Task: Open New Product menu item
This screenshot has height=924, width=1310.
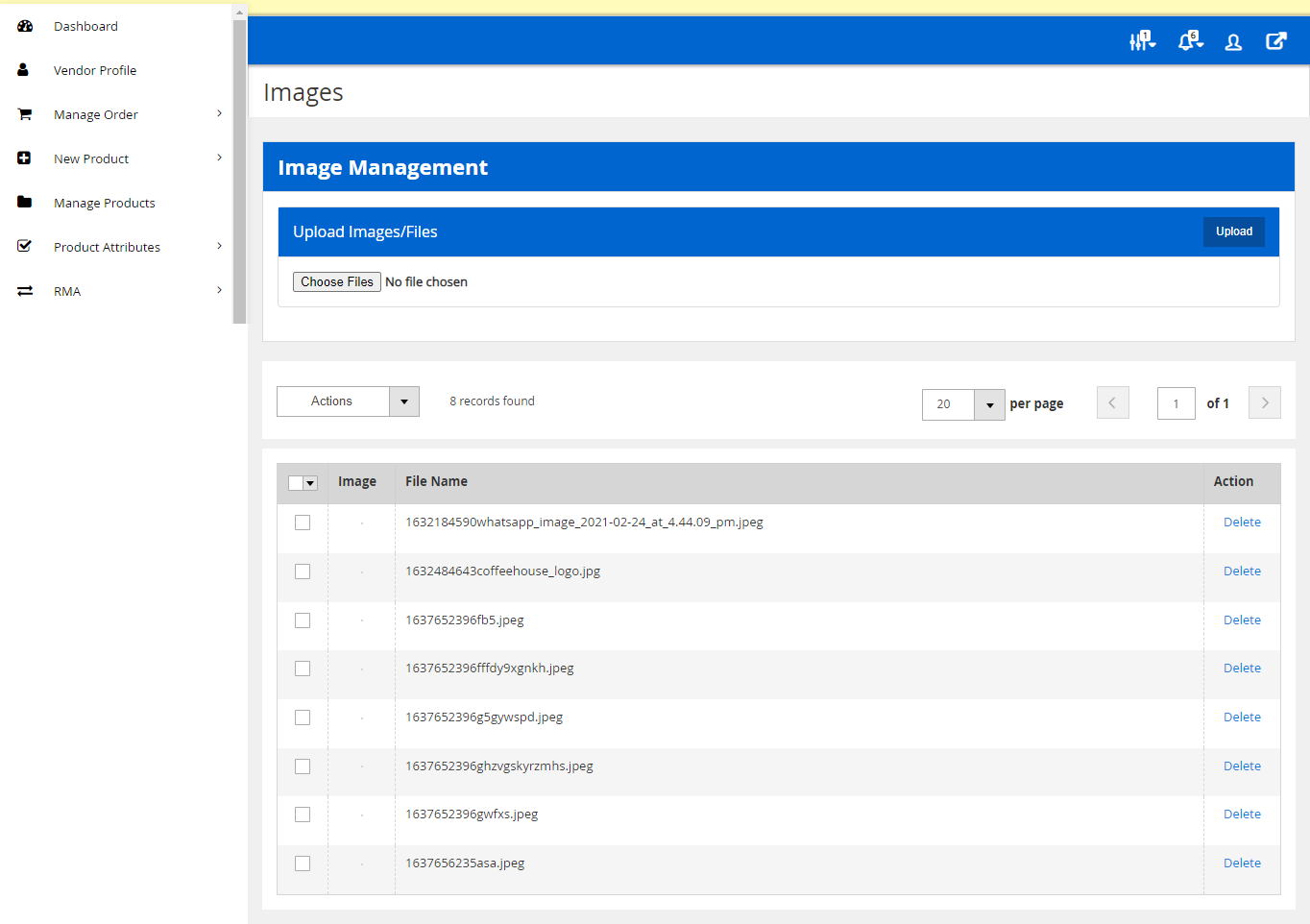Action: [x=91, y=158]
